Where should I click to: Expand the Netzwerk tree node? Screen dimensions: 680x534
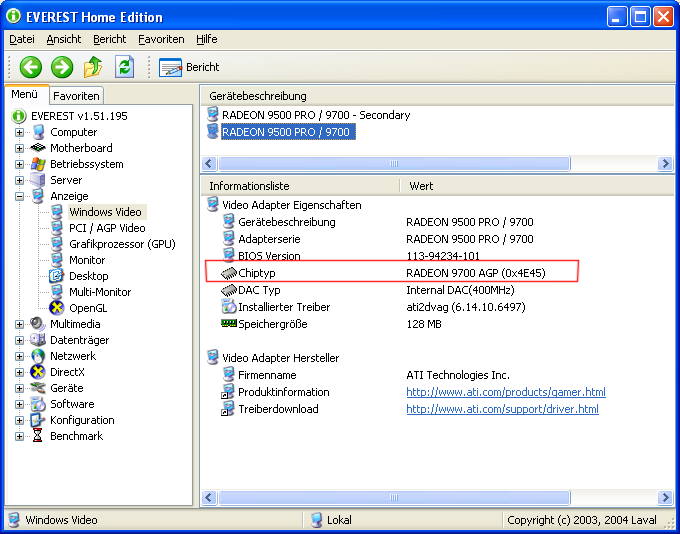[x=20, y=356]
